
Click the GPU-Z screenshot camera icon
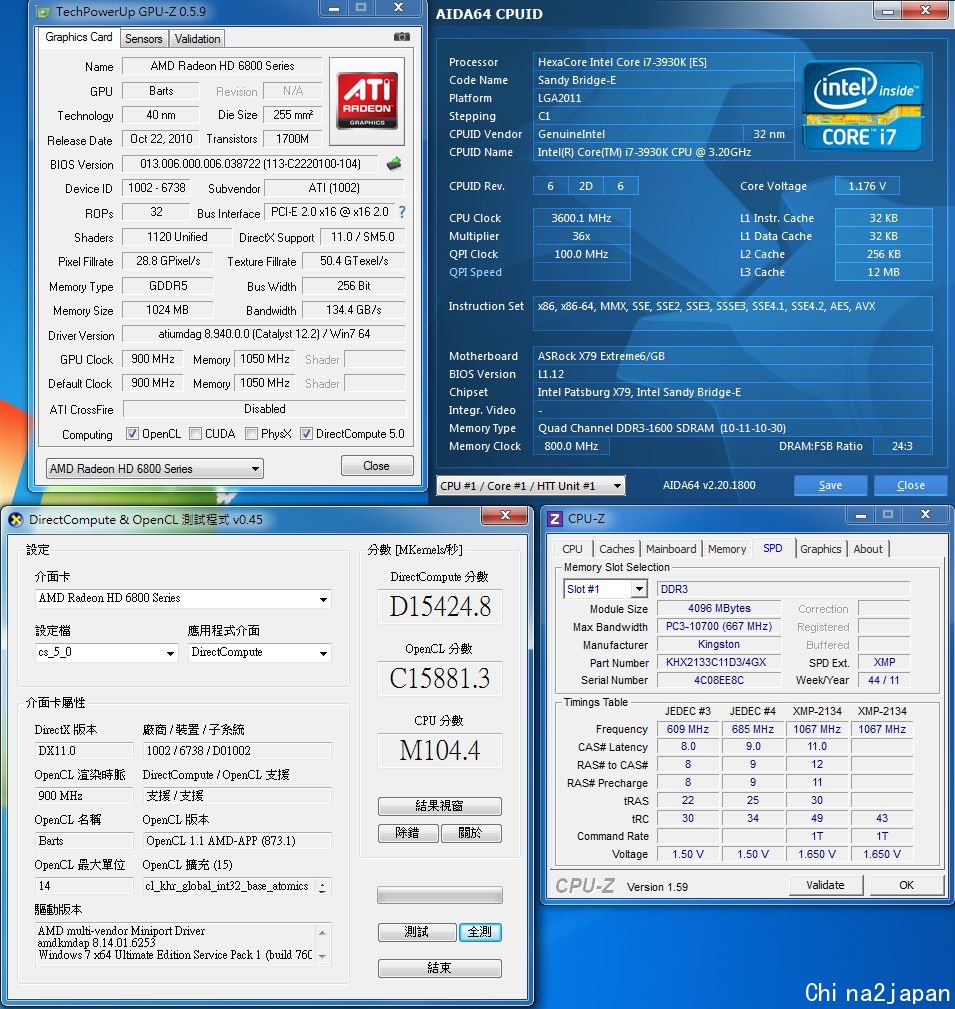[x=402, y=37]
